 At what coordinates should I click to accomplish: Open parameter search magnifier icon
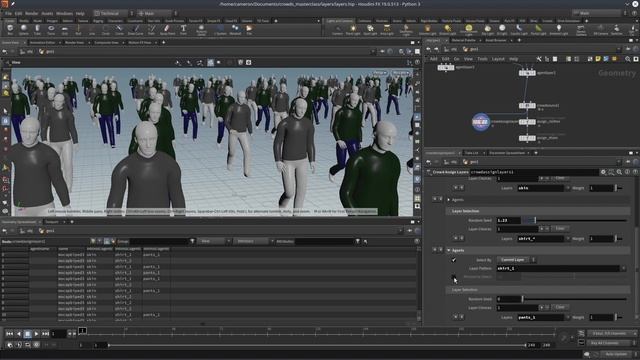pos(619,172)
